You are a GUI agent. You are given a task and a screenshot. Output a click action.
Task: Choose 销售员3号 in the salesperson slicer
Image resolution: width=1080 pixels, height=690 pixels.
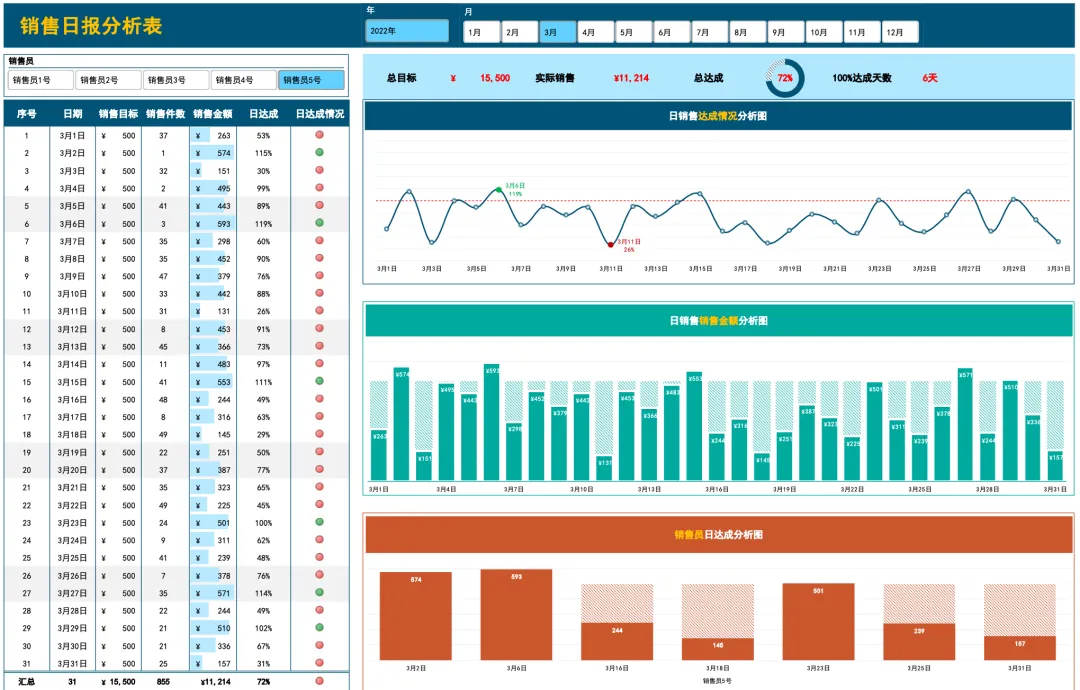click(x=176, y=80)
